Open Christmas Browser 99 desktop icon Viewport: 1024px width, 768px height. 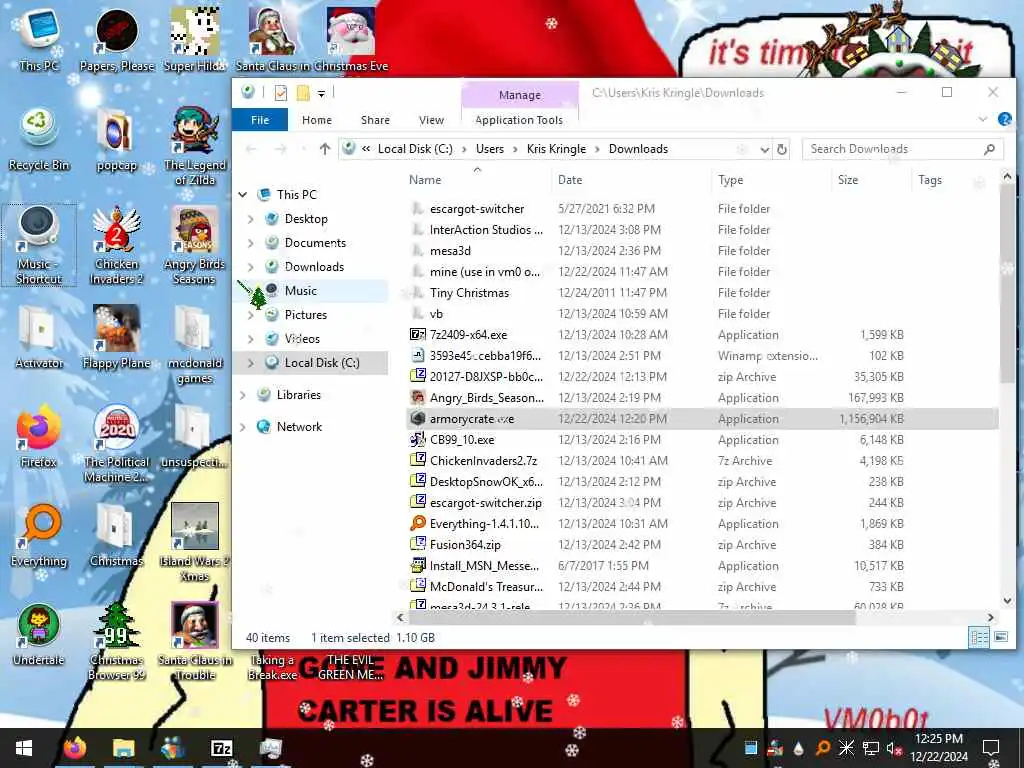pyautogui.click(x=117, y=641)
